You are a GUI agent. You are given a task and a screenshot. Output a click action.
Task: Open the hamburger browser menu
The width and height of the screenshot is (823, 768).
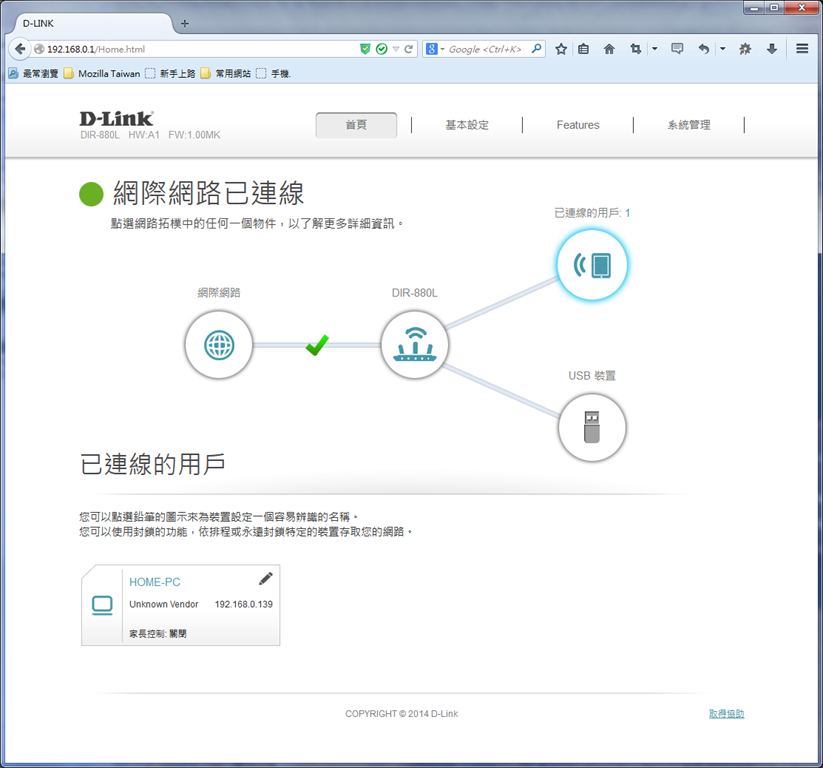[x=802, y=49]
